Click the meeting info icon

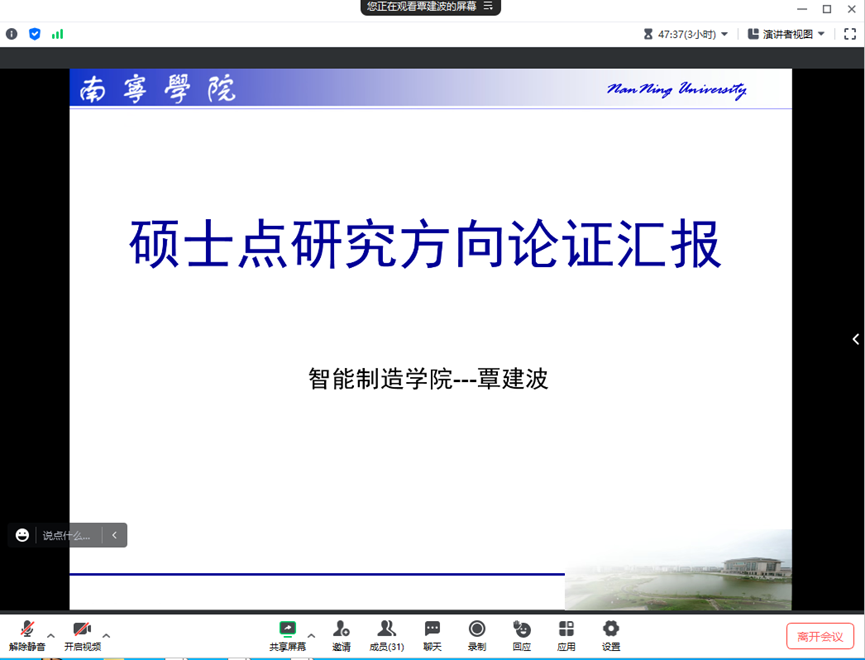coord(12,34)
